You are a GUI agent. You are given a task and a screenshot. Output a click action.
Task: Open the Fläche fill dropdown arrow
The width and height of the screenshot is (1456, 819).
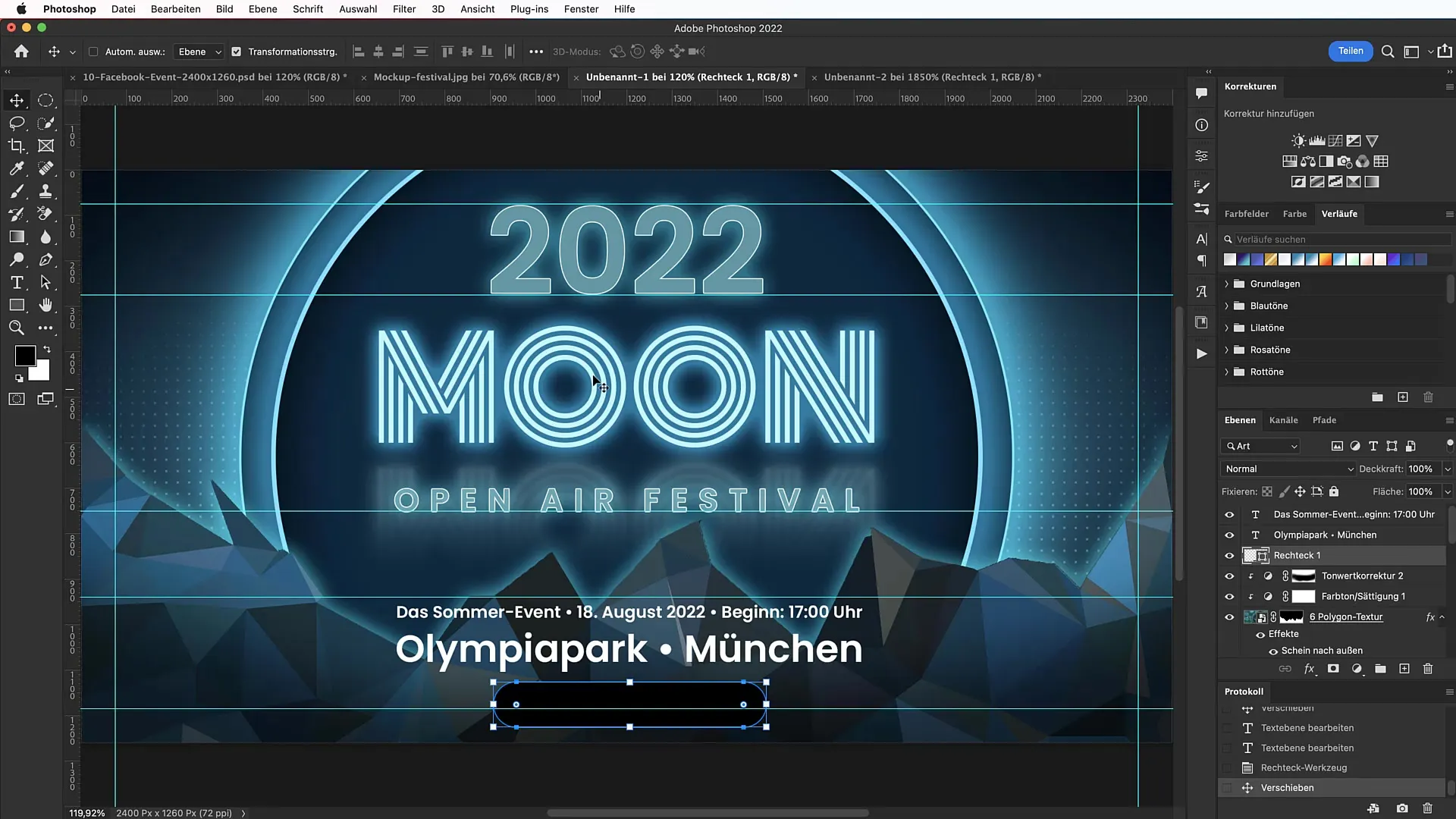tap(1447, 492)
